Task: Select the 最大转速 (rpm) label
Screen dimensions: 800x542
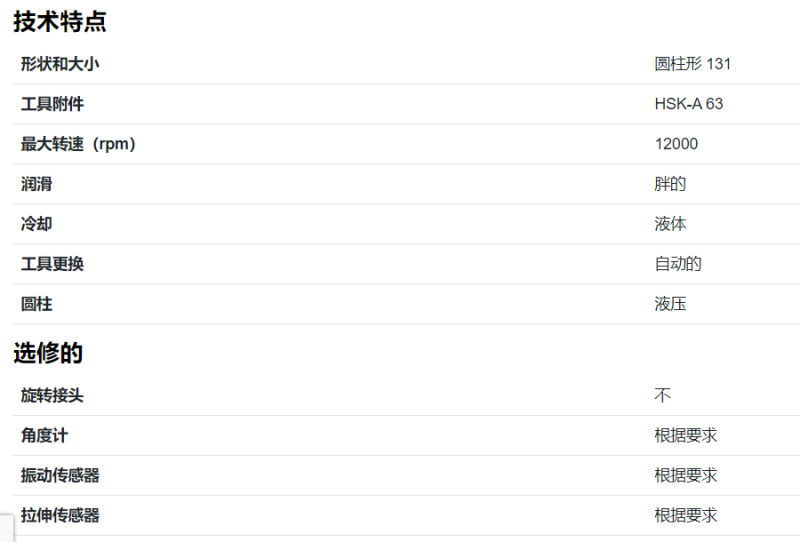Action: (x=78, y=144)
